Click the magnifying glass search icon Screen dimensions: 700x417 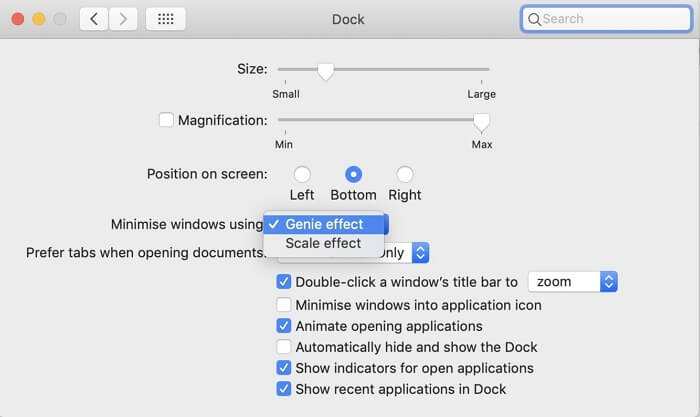pos(534,19)
